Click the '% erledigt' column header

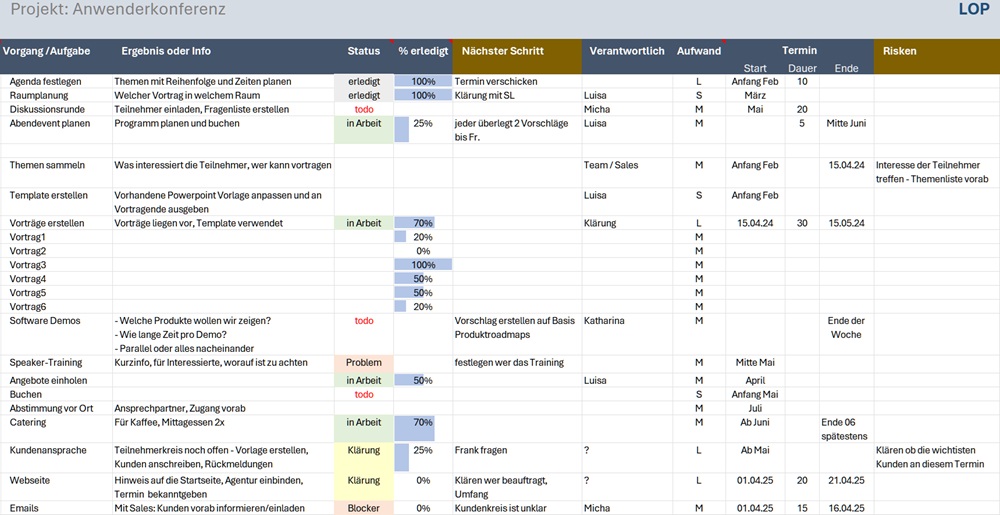423,51
